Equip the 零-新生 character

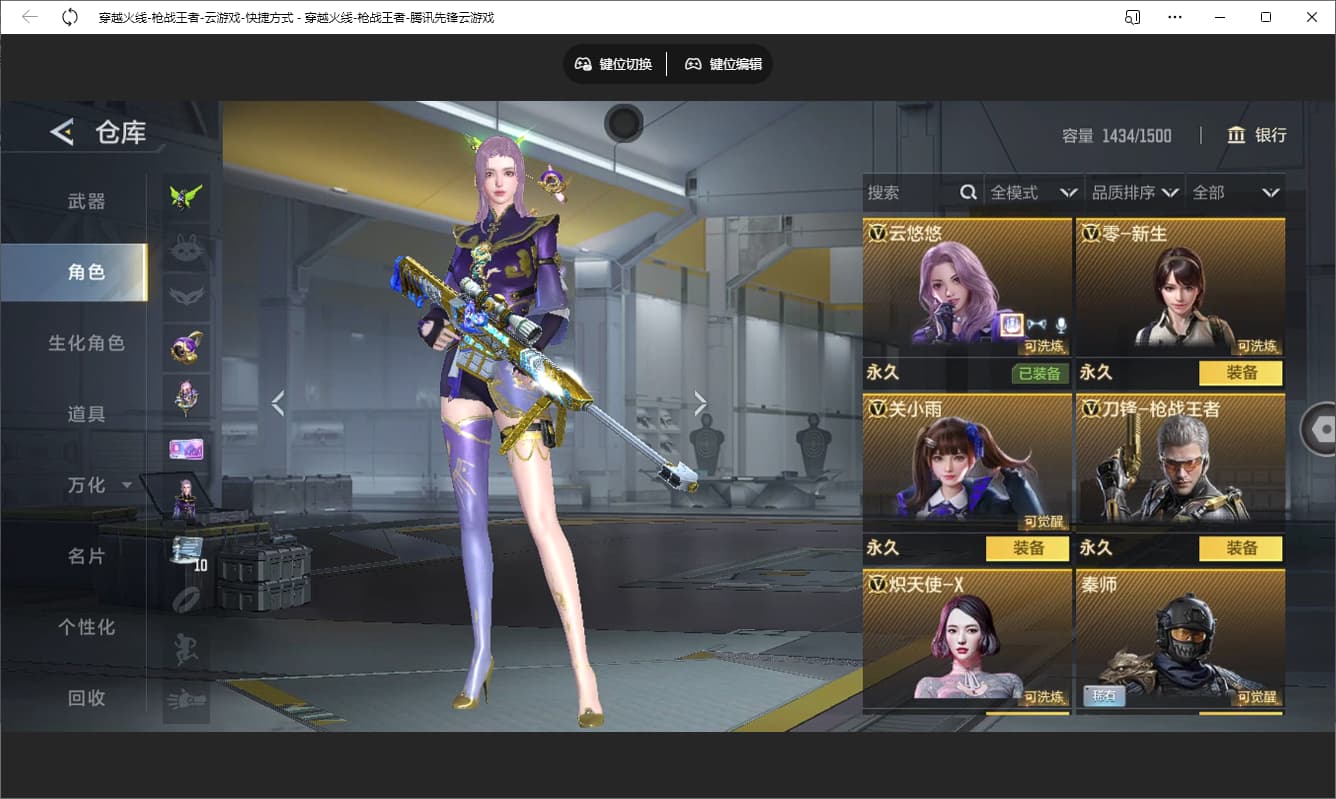pyautogui.click(x=1241, y=373)
